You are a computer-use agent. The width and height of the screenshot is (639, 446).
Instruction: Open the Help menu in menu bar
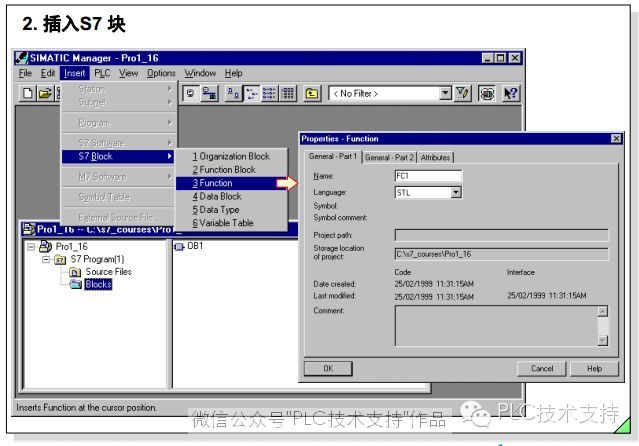click(x=234, y=73)
